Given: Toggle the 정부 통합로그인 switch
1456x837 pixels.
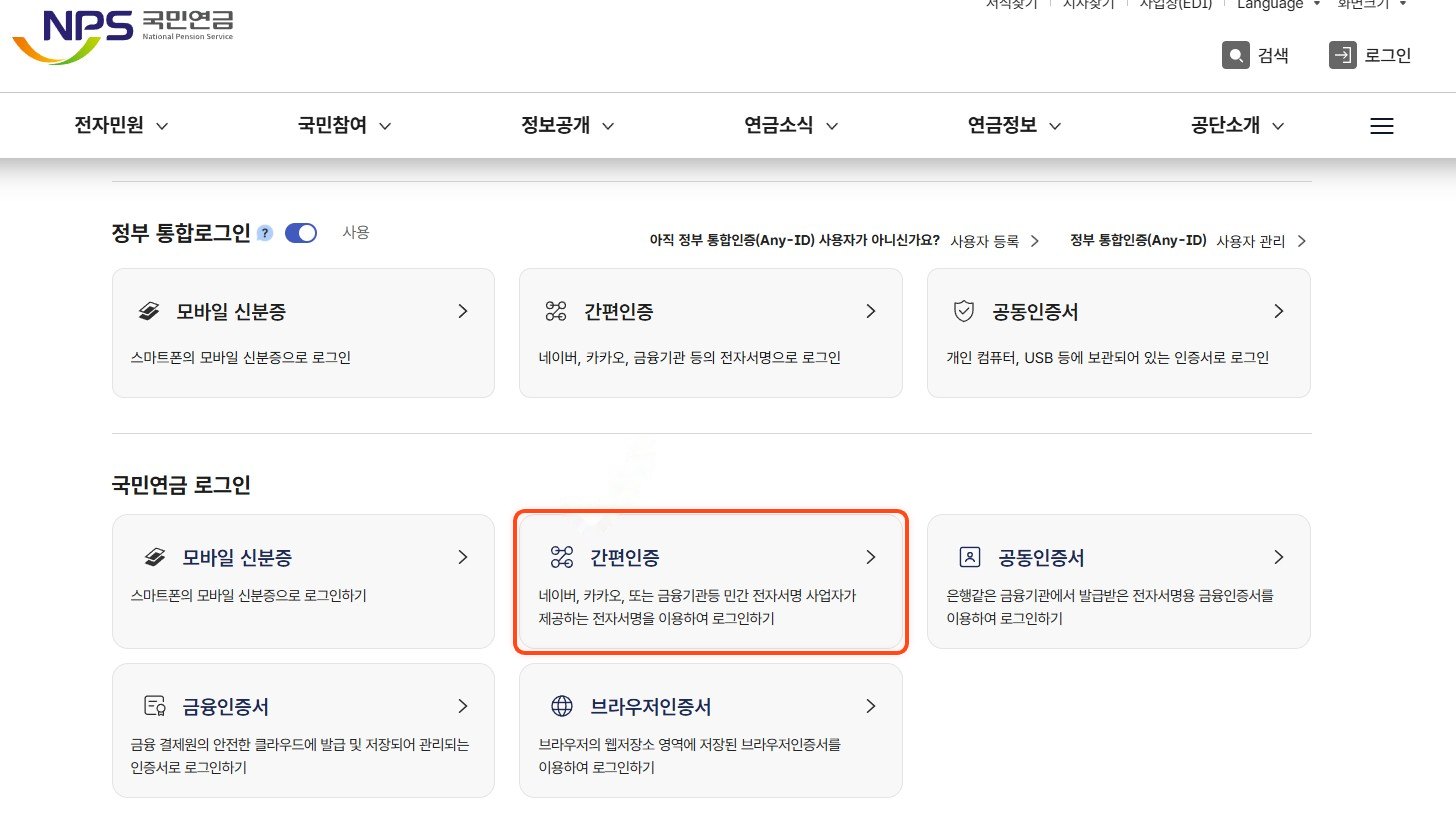Looking at the screenshot, I should (301, 233).
